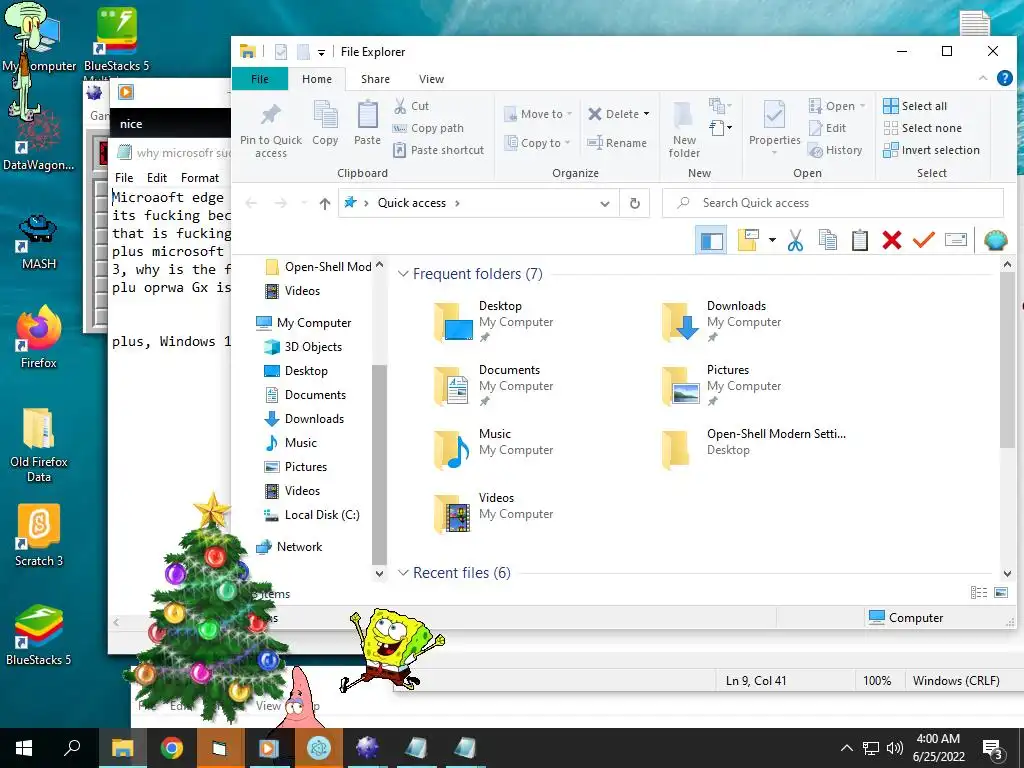Click Invert selection in the ribbon

click(931, 150)
